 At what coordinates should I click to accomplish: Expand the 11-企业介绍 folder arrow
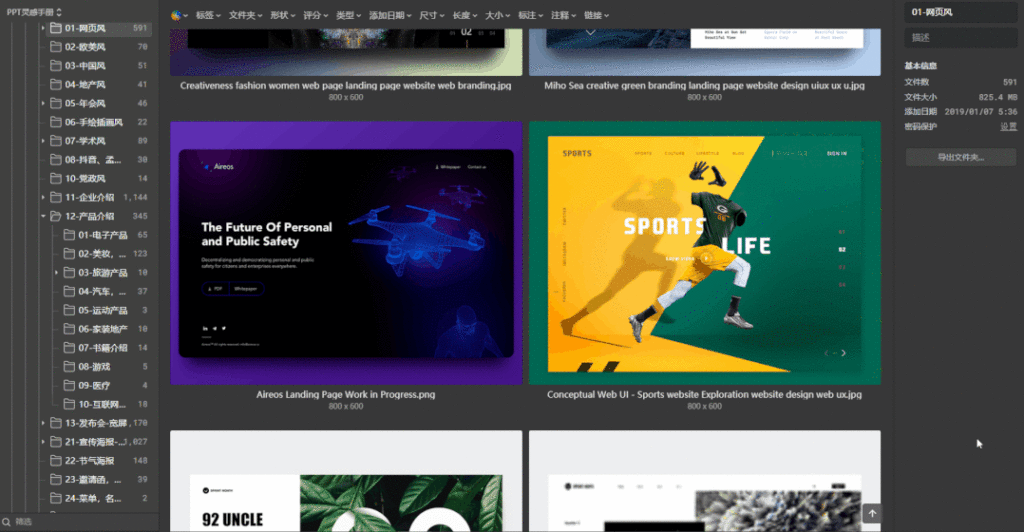tap(43, 198)
